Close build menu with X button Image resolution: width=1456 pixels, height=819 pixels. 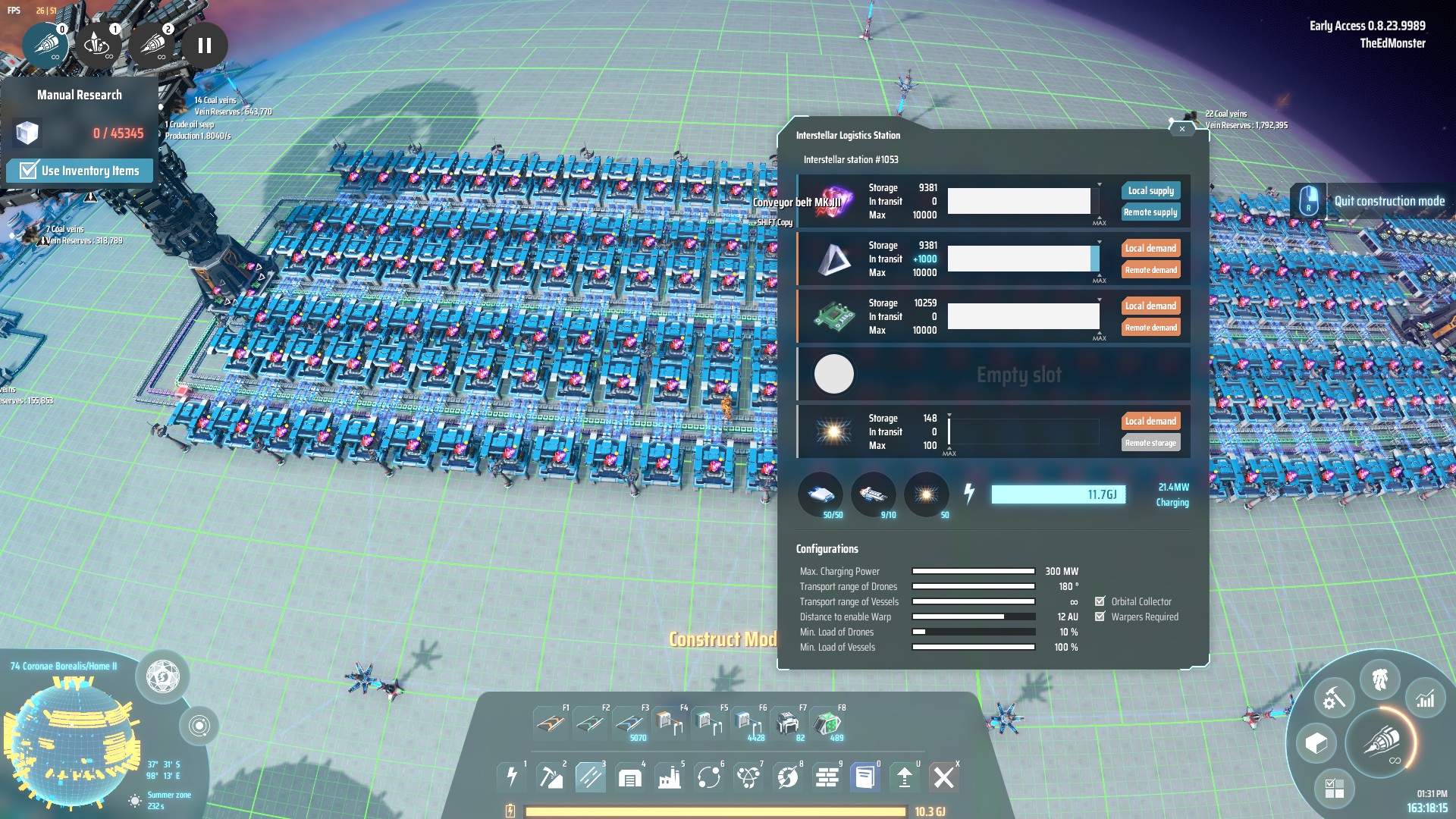(943, 777)
